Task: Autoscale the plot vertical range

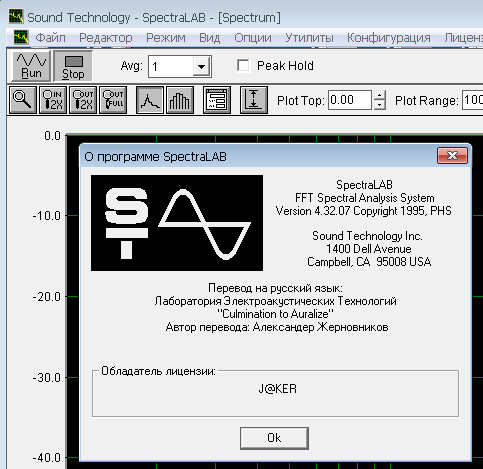Action: tap(254, 100)
